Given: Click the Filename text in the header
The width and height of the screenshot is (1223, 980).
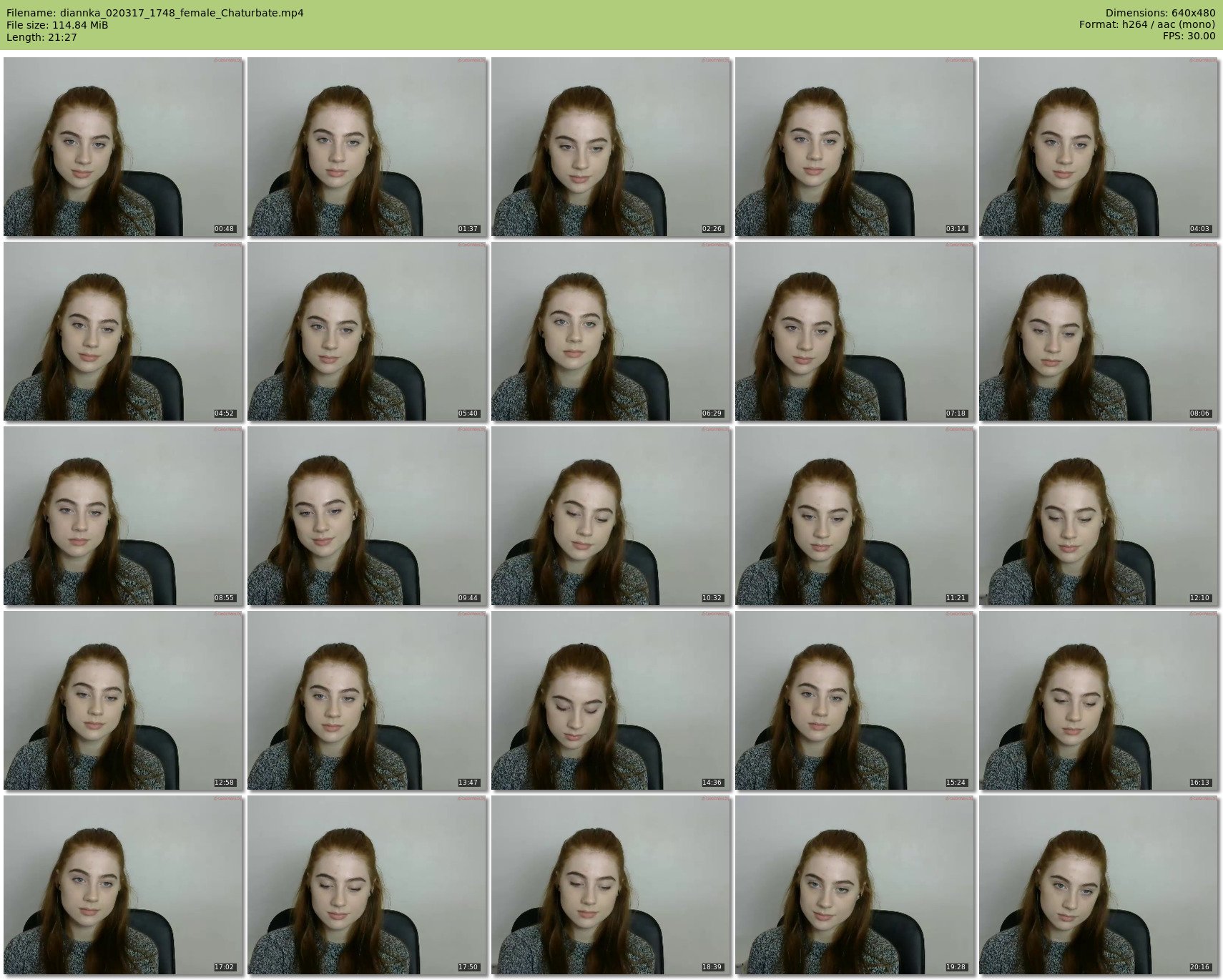Looking at the screenshot, I should tap(155, 13).
